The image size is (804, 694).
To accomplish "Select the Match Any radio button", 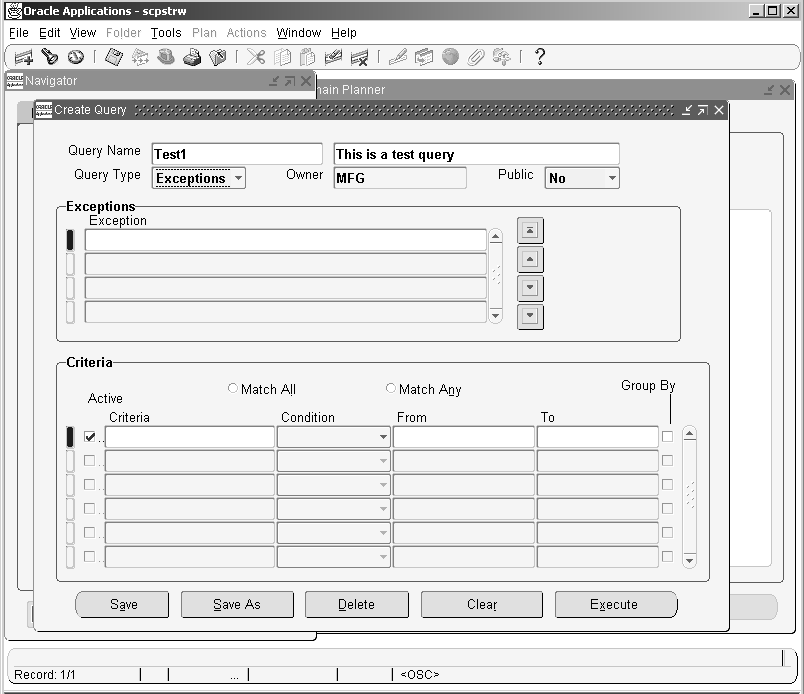I will 391,388.
